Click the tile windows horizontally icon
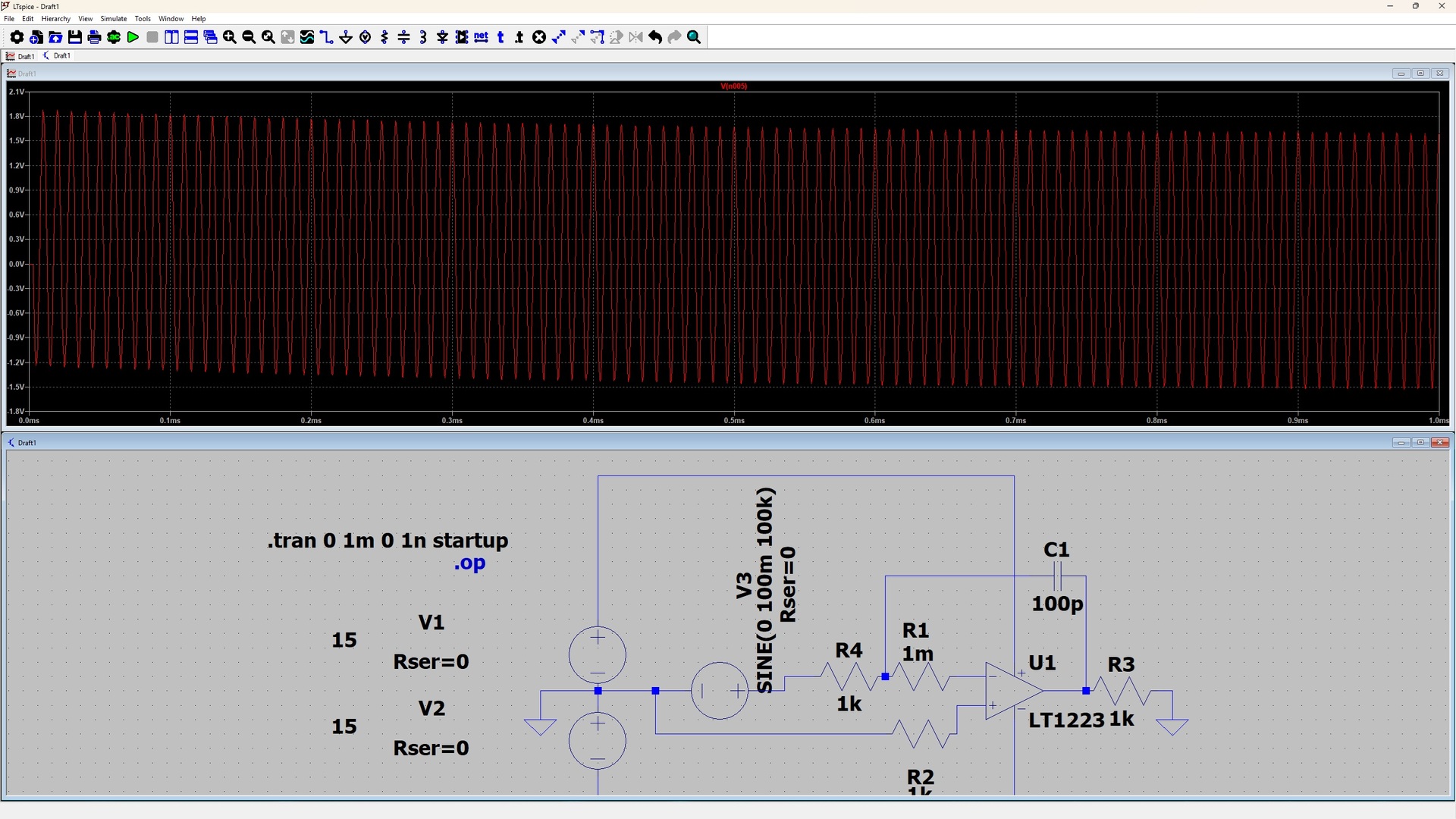The image size is (1456, 819). pos(191,37)
